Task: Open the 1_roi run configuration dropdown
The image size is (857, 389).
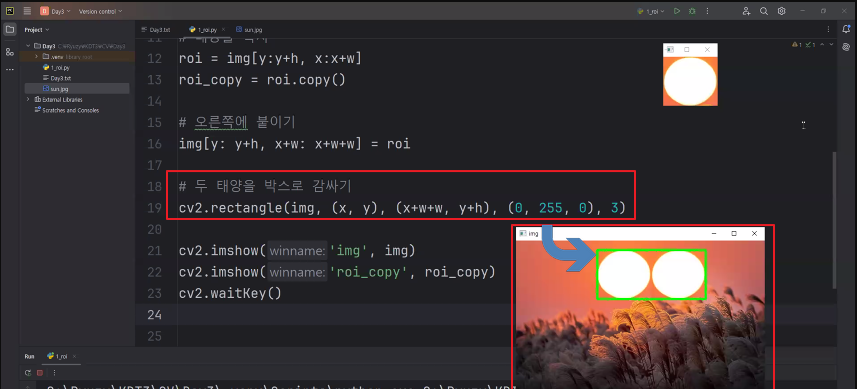Action: coord(651,11)
